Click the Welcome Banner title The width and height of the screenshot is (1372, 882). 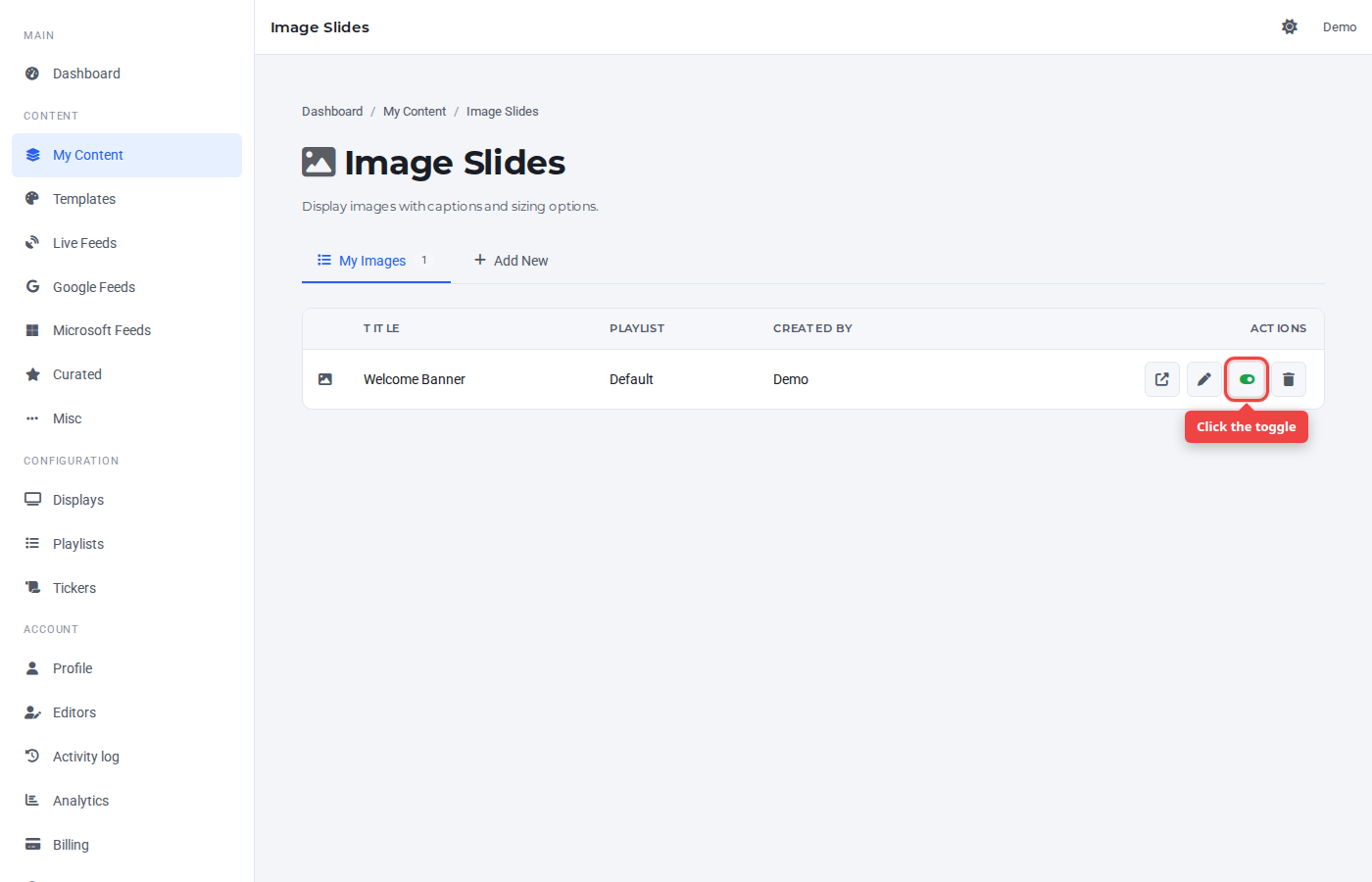(x=415, y=379)
